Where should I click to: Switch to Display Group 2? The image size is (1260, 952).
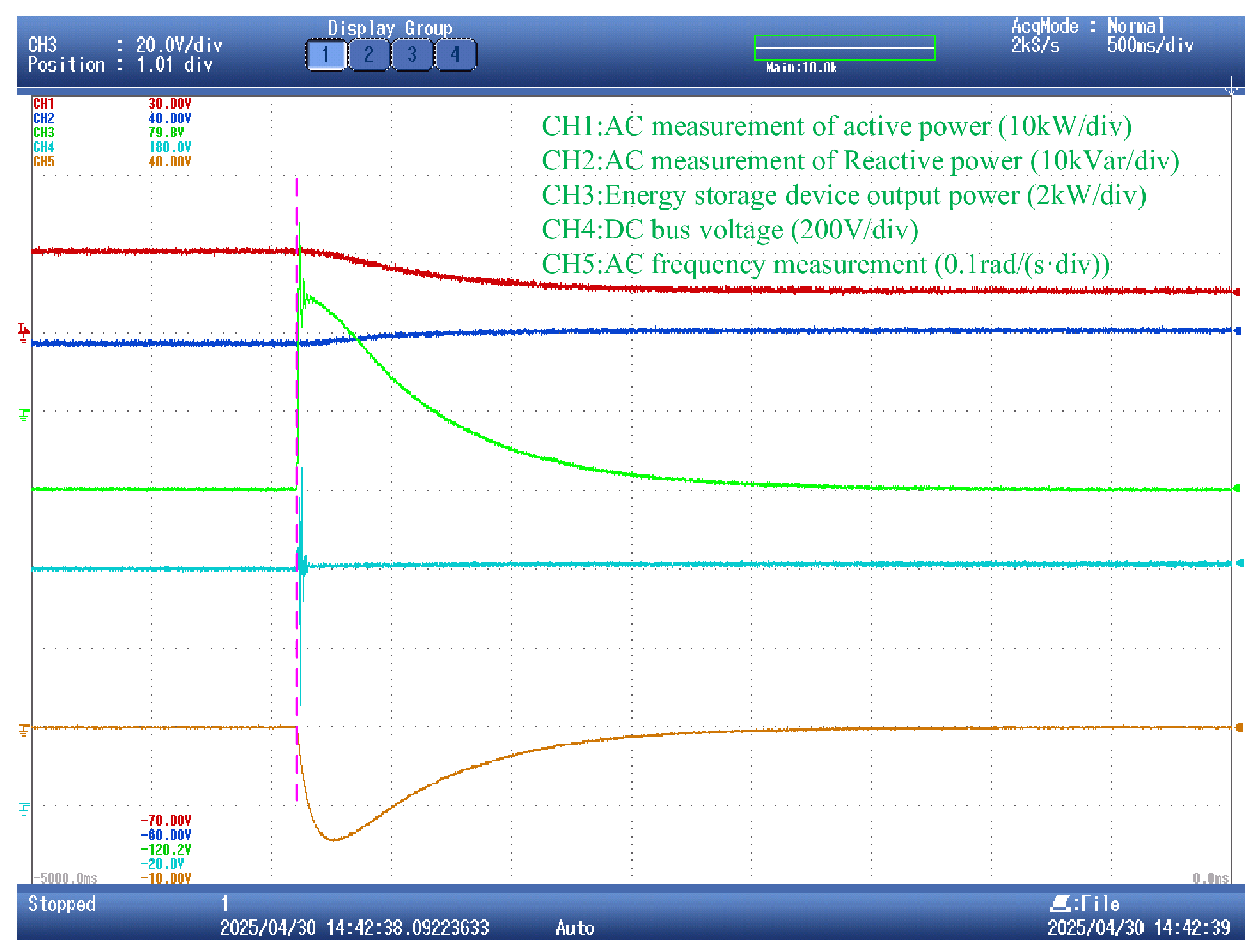369,55
